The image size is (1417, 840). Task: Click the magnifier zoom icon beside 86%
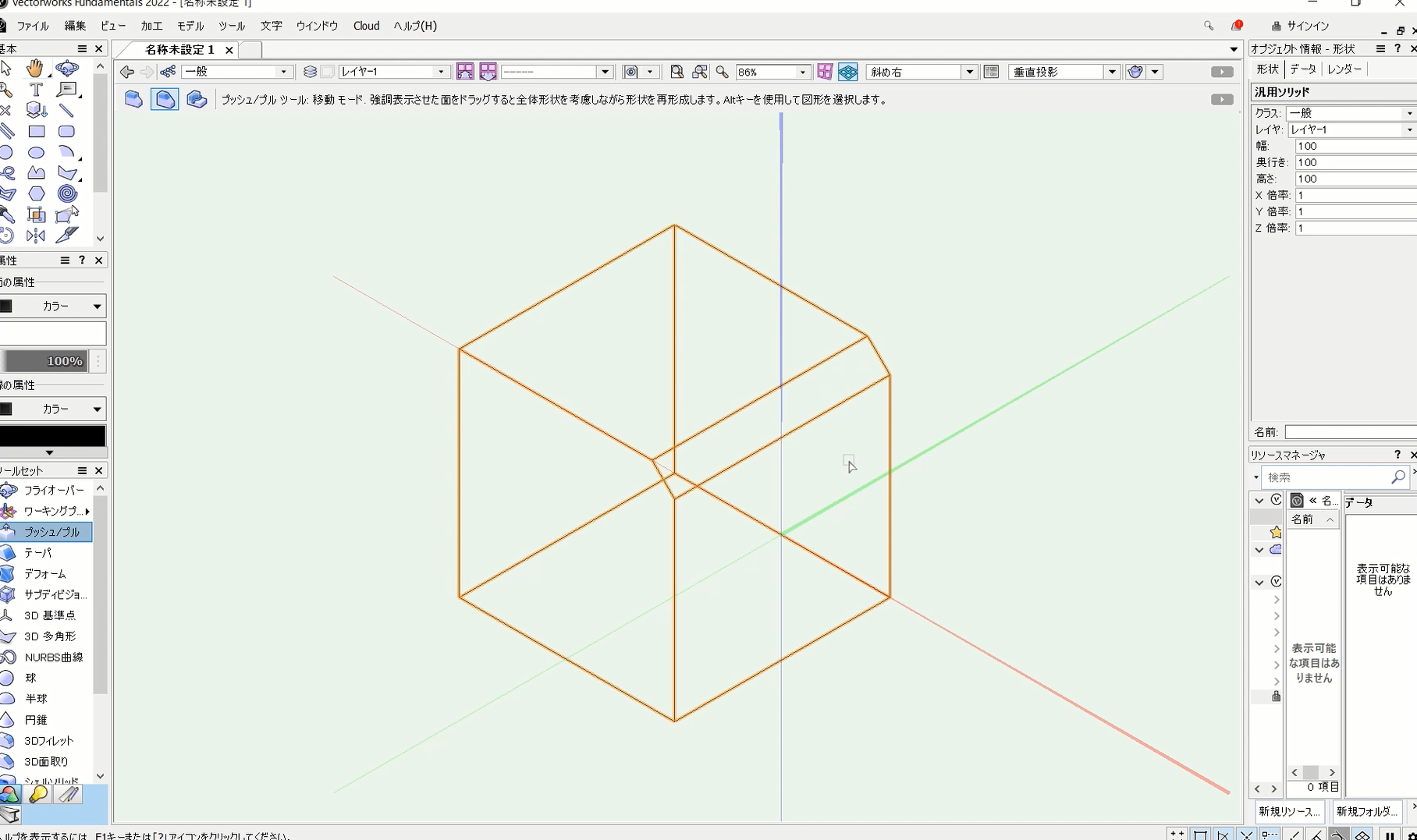[x=723, y=72]
